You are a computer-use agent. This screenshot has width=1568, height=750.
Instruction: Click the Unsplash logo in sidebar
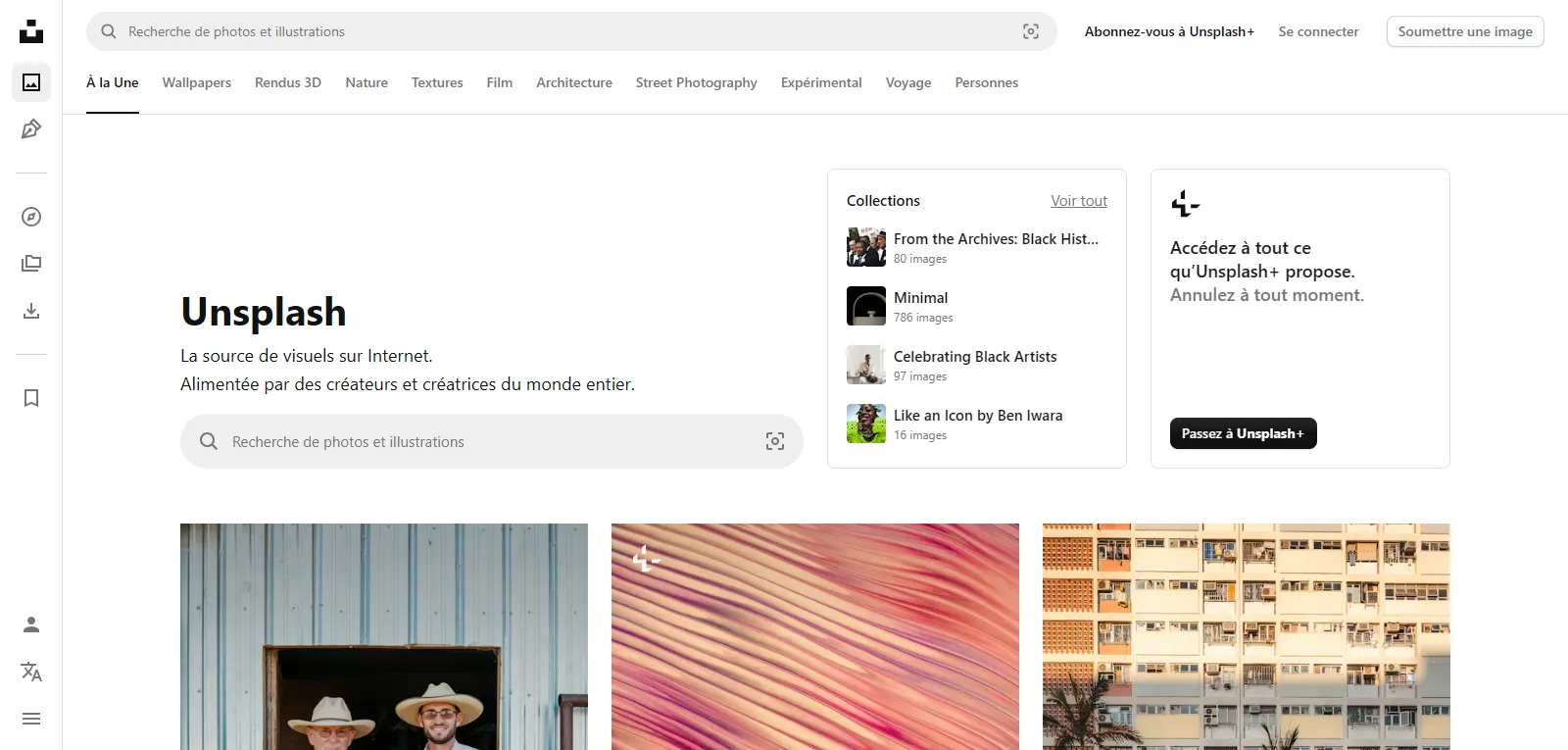click(x=31, y=31)
